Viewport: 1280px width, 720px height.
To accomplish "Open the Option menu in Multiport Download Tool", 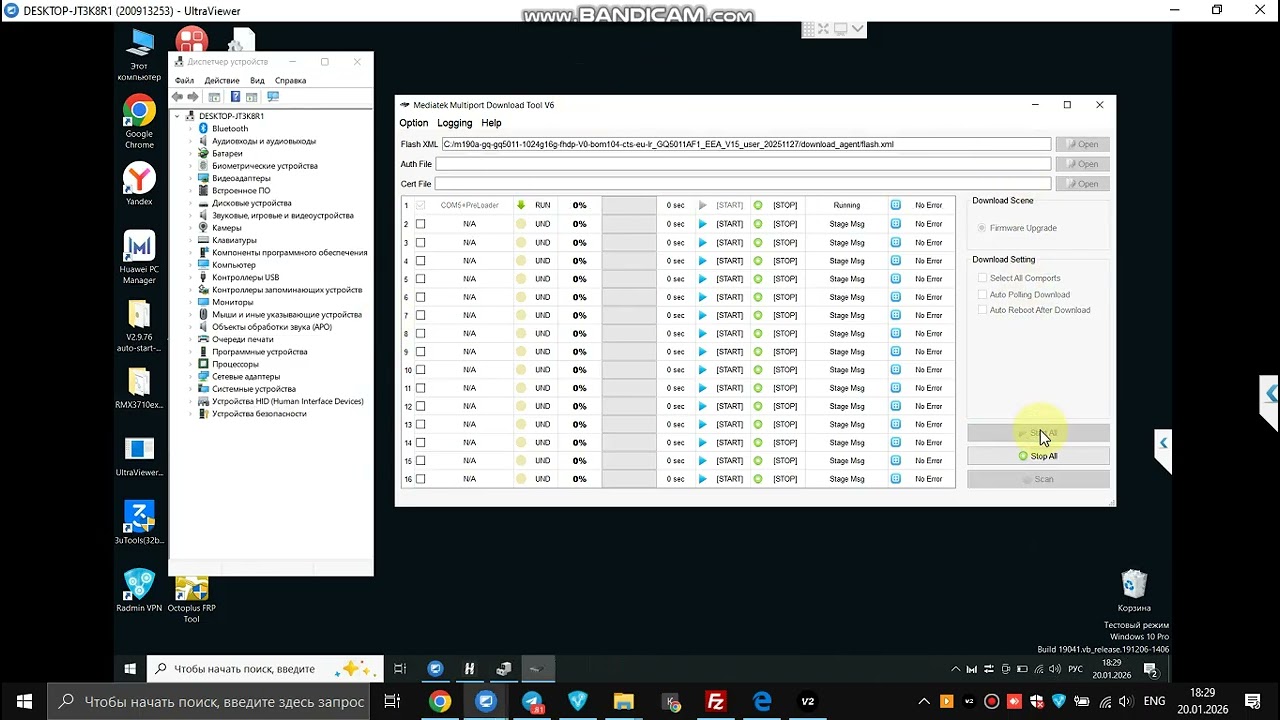I will pyautogui.click(x=414, y=123).
